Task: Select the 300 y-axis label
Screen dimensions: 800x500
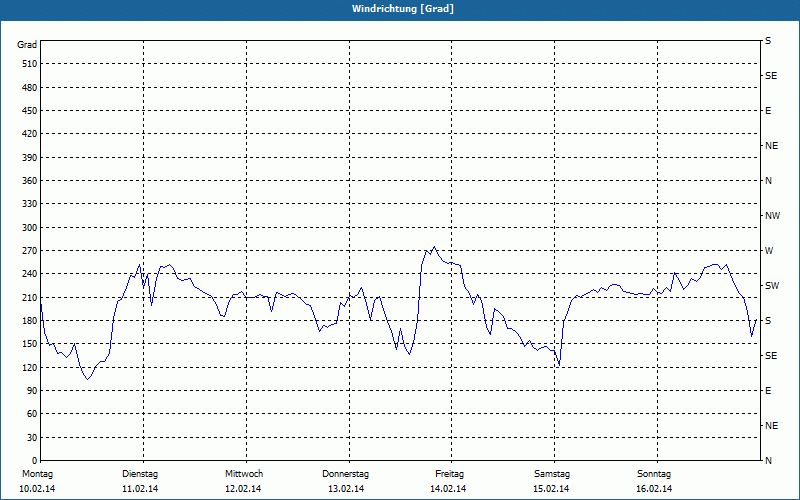Action: coord(30,228)
